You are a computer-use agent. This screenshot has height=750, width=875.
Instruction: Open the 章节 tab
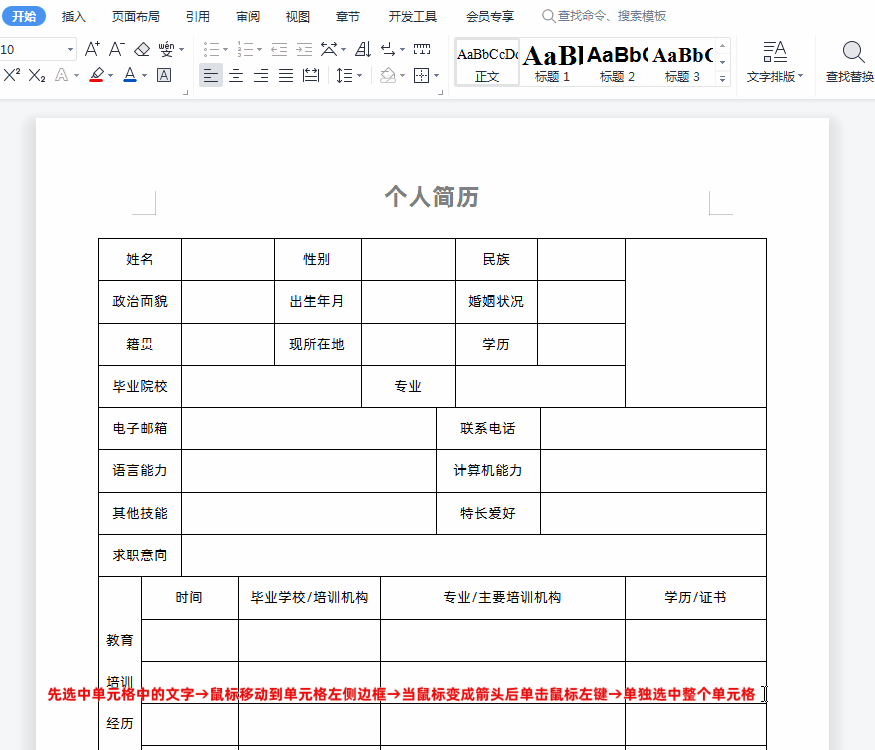tap(348, 16)
